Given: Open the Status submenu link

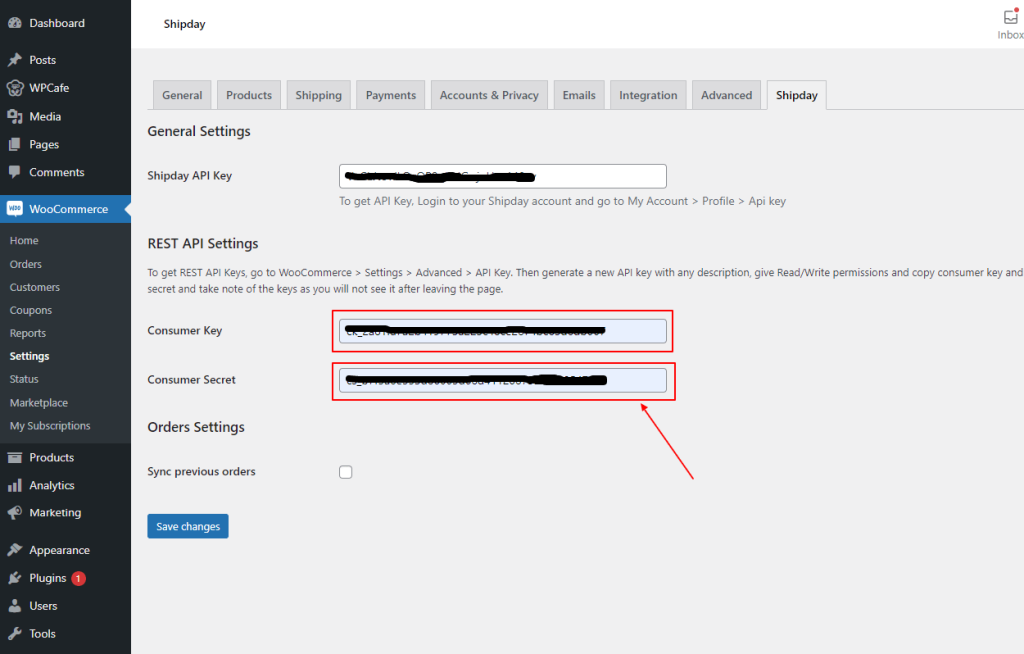Looking at the screenshot, I should click(24, 379).
